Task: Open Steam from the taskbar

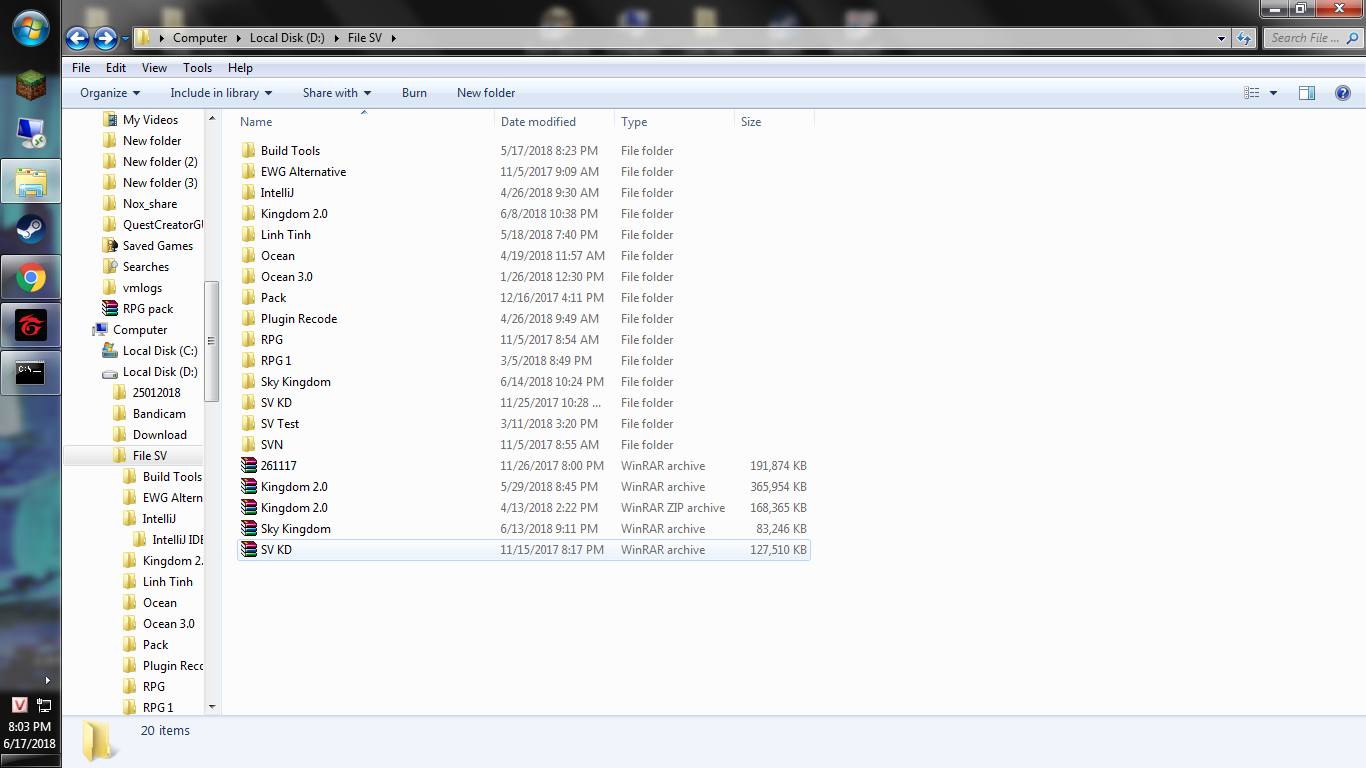Action: click(x=31, y=229)
